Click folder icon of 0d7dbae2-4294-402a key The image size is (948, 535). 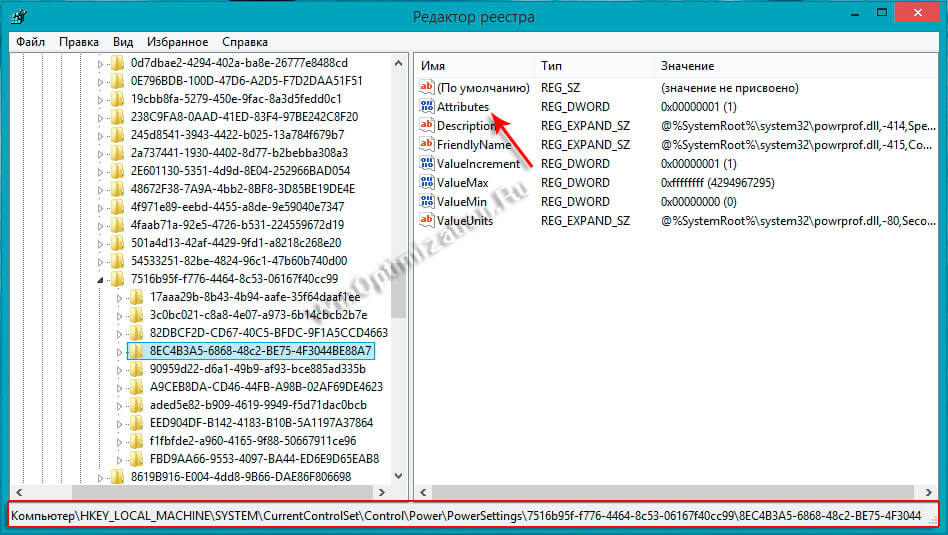point(117,63)
